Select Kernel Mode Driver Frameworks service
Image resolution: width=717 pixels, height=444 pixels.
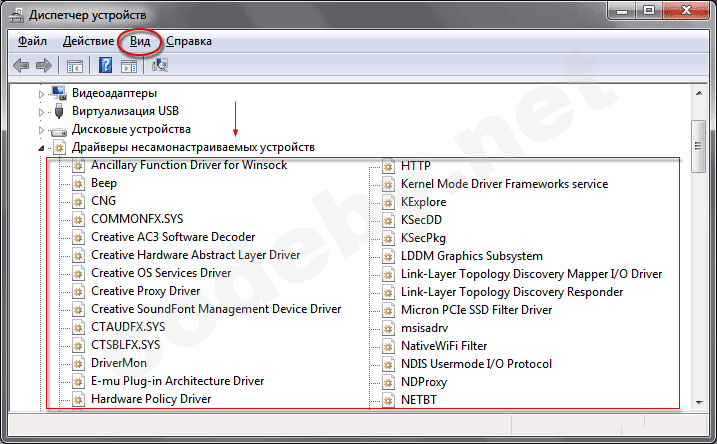click(x=504, y=184)
